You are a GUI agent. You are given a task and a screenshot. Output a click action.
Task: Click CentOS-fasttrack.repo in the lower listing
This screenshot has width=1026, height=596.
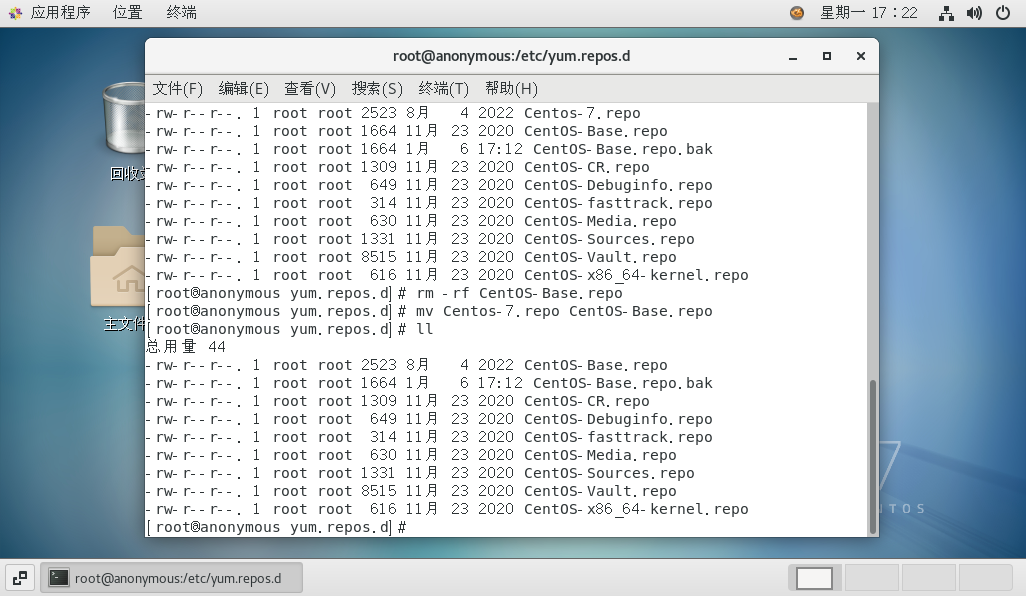618,437
